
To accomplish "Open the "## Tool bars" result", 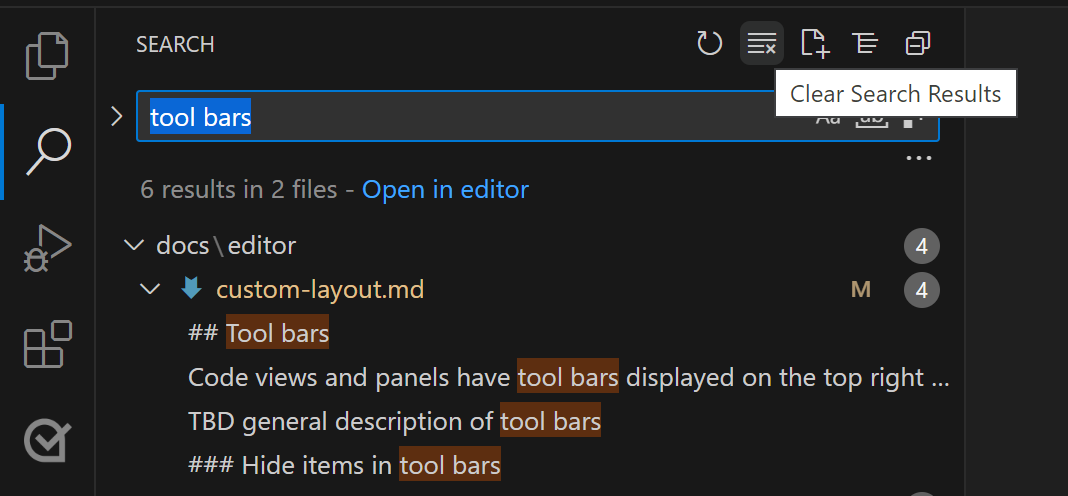I will tap(258, 334).
